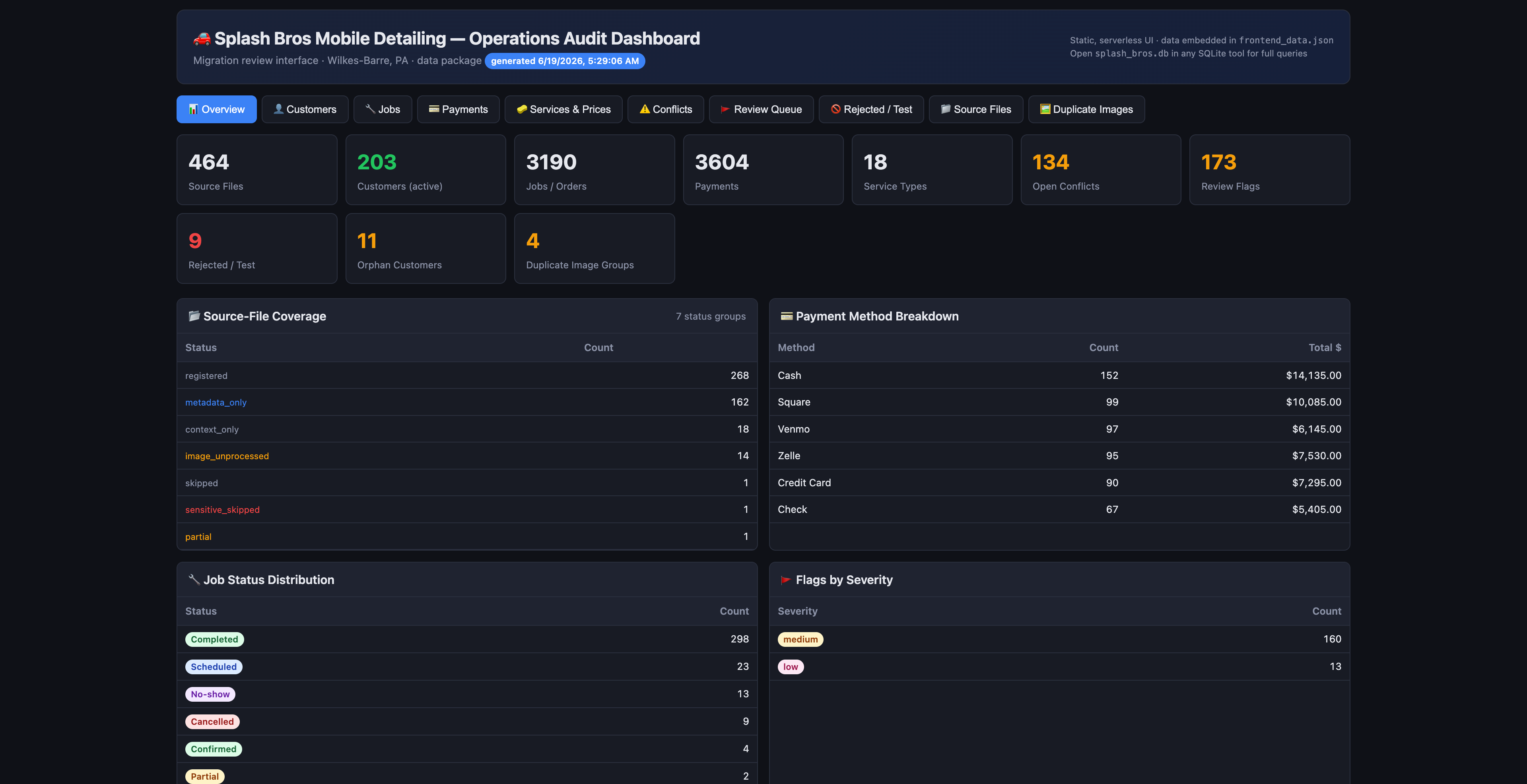This screenshot has width=1527, height=784.
Task: Open the 134 Open Conflicts card
Action: (1101, 169)
